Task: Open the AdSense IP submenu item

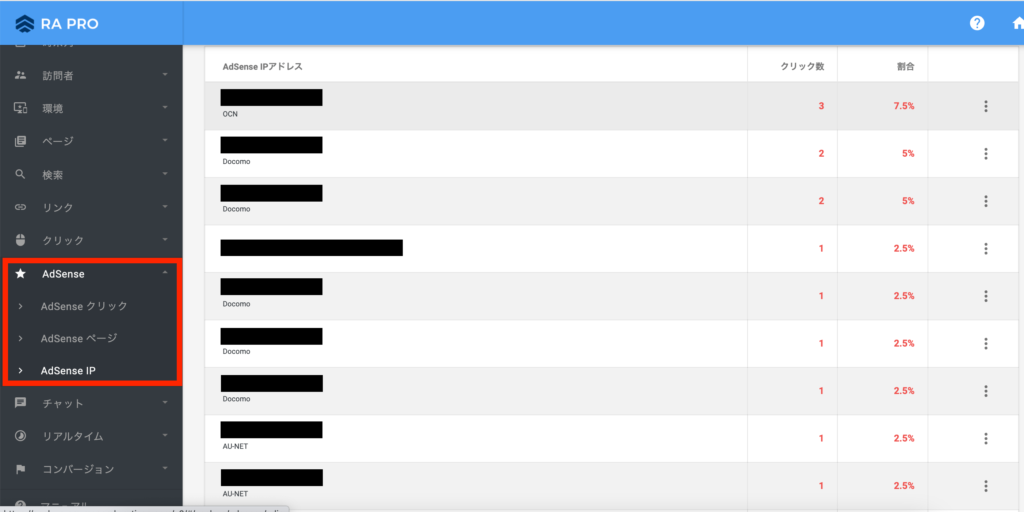Action: tap(68, 371)
